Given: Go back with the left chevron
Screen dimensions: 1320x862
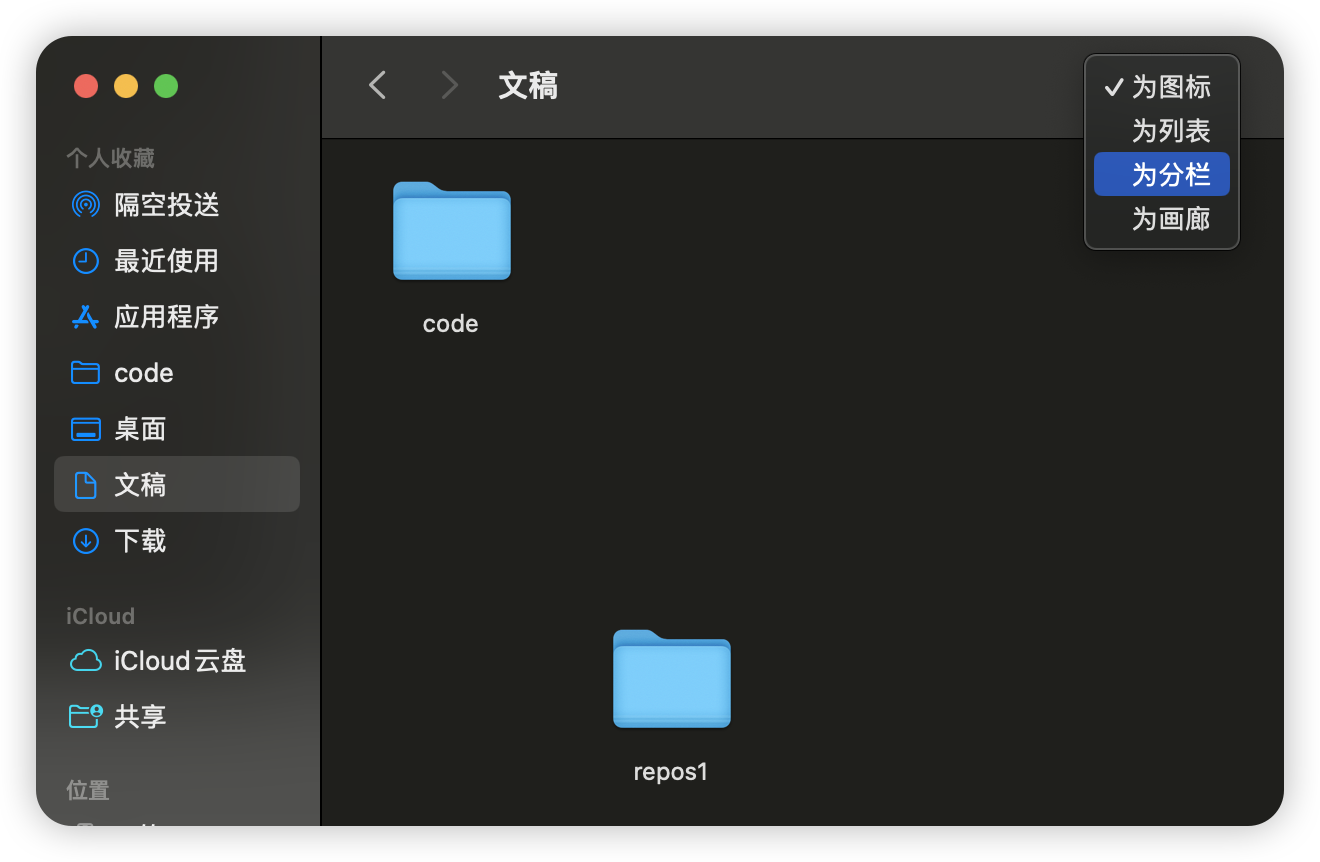Looking at the screenshot, I should pos(377,85).
